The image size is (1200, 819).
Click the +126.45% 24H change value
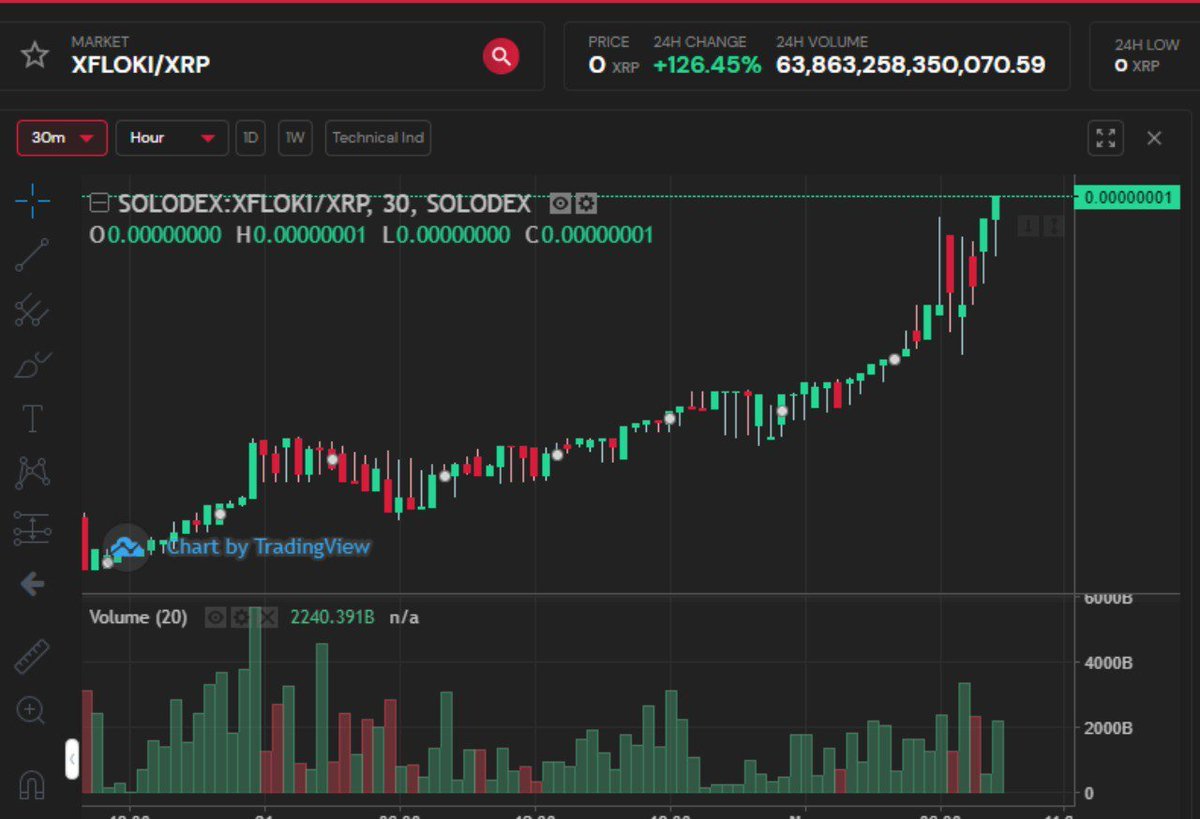tap(707, 65)
